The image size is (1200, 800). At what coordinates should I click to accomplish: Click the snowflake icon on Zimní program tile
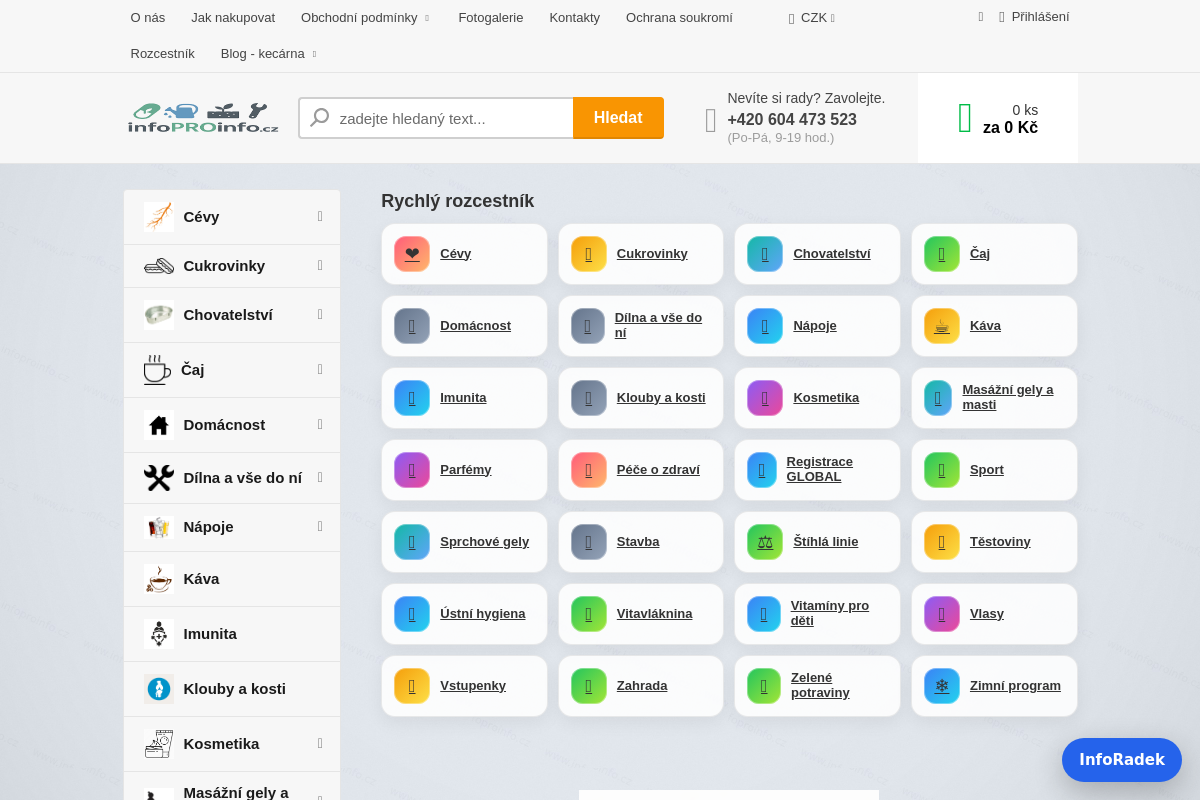(942, 686)
